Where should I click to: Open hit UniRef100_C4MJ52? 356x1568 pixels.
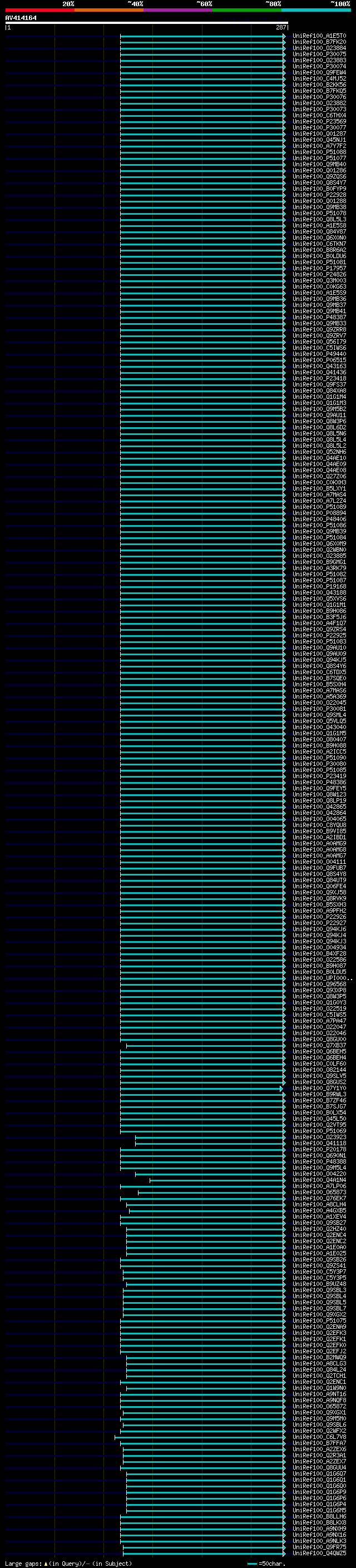[x=319, y=78]
